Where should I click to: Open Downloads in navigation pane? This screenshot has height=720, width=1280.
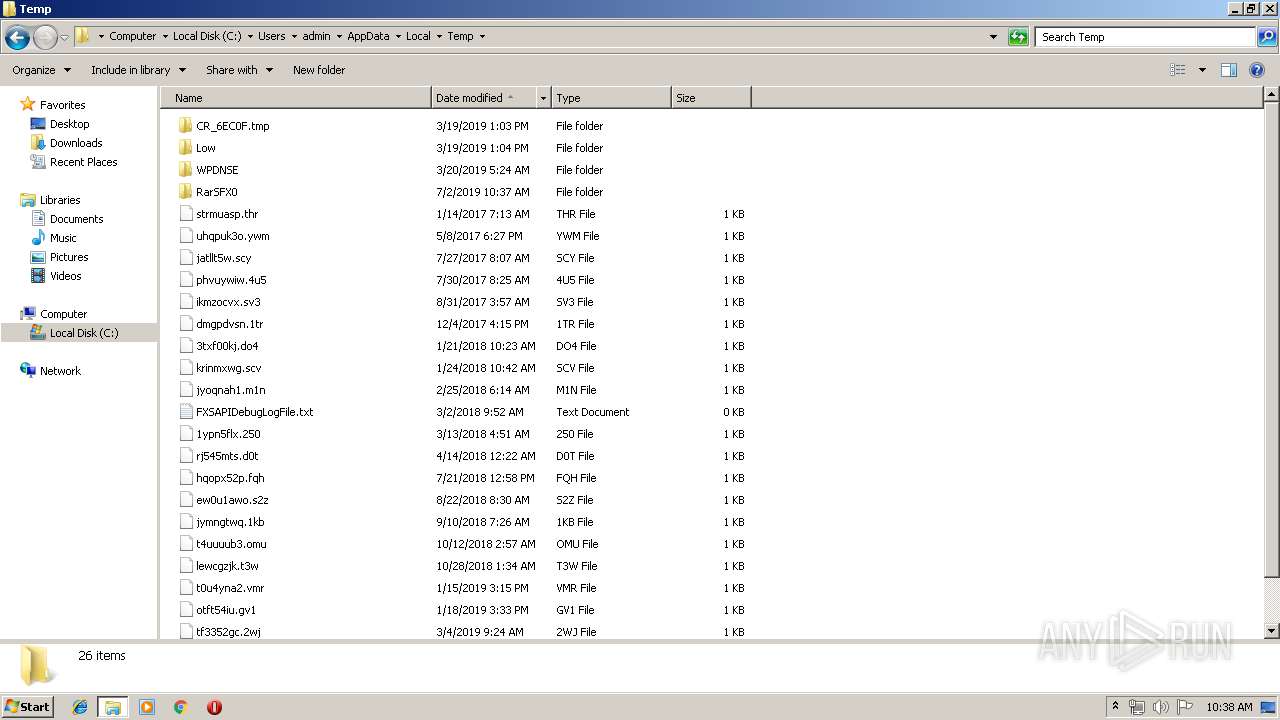[76, 143]
